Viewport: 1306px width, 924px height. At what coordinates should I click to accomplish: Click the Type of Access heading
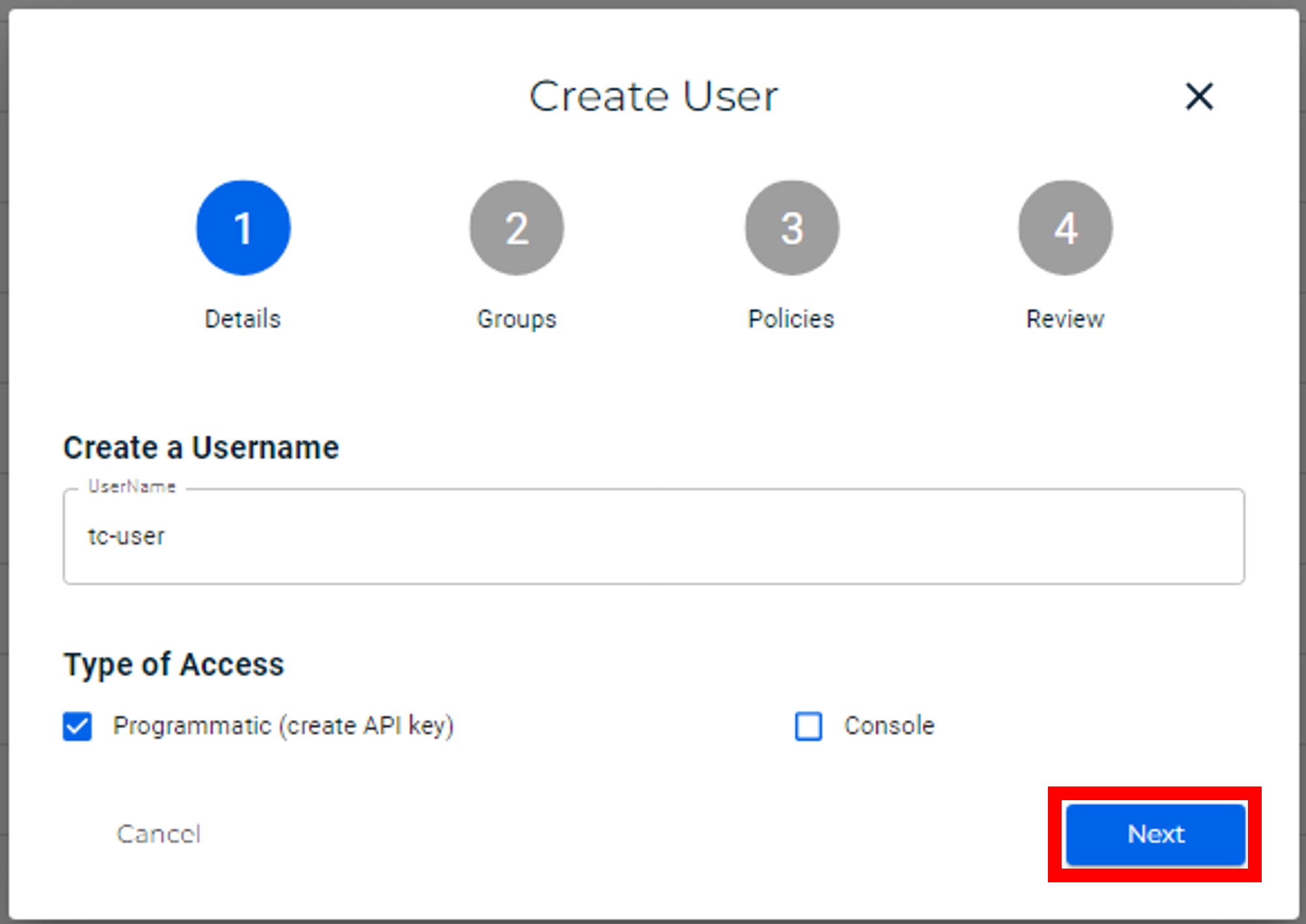173,665
